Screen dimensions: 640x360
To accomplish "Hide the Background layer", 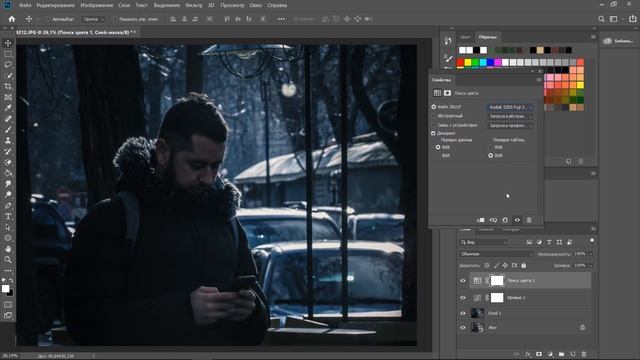I will pyautogui.click(x=463, y=327).
